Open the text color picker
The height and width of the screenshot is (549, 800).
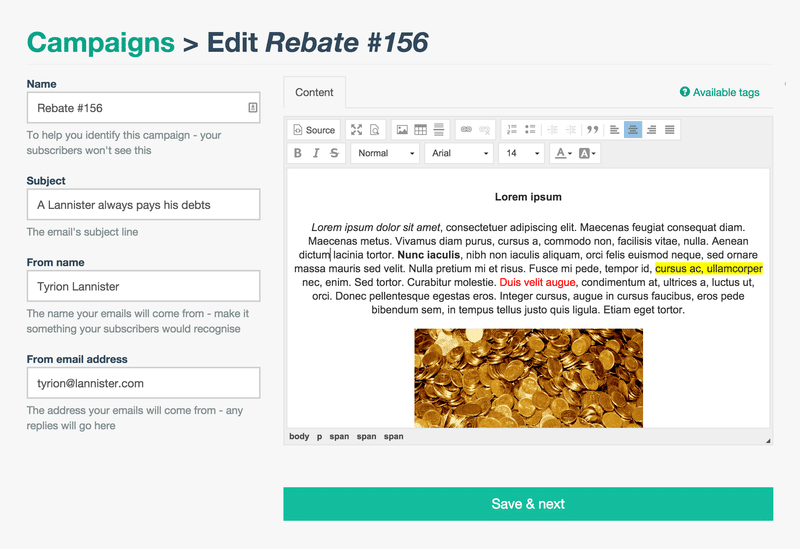tap(563, 153)
